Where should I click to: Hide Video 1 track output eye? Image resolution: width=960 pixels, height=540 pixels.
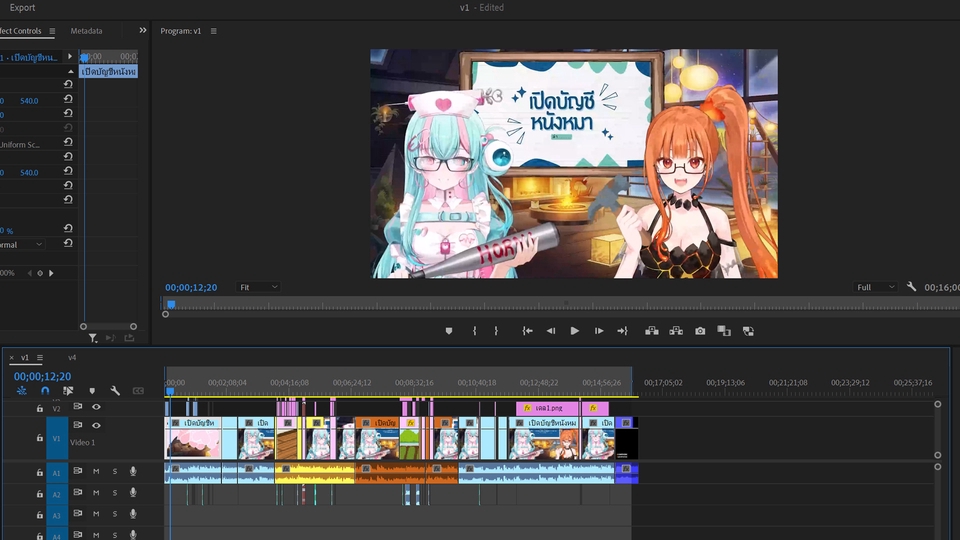(96, 426)
